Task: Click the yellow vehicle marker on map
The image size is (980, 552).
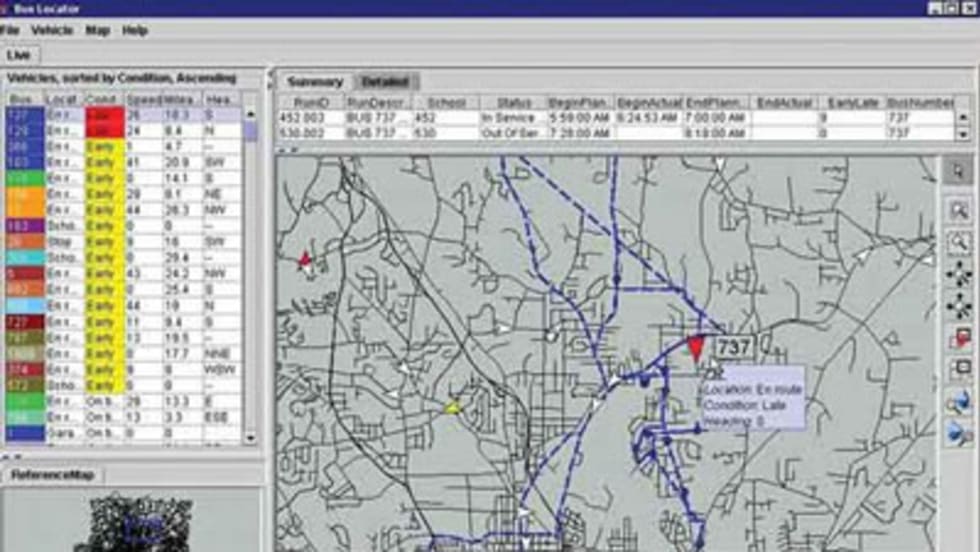Action: (453, 407)
